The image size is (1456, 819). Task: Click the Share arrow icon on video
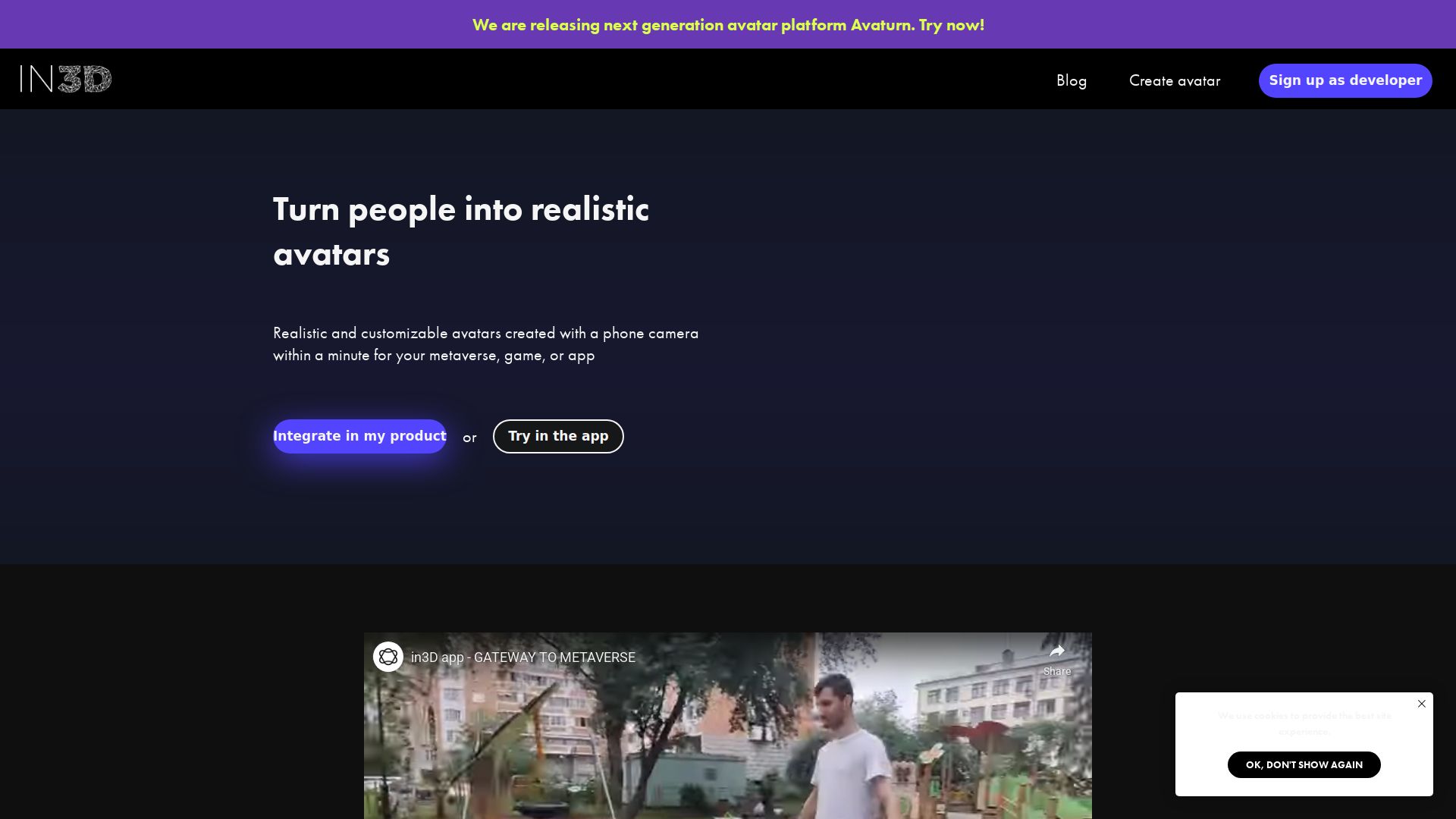click(x=1057, y=651)
